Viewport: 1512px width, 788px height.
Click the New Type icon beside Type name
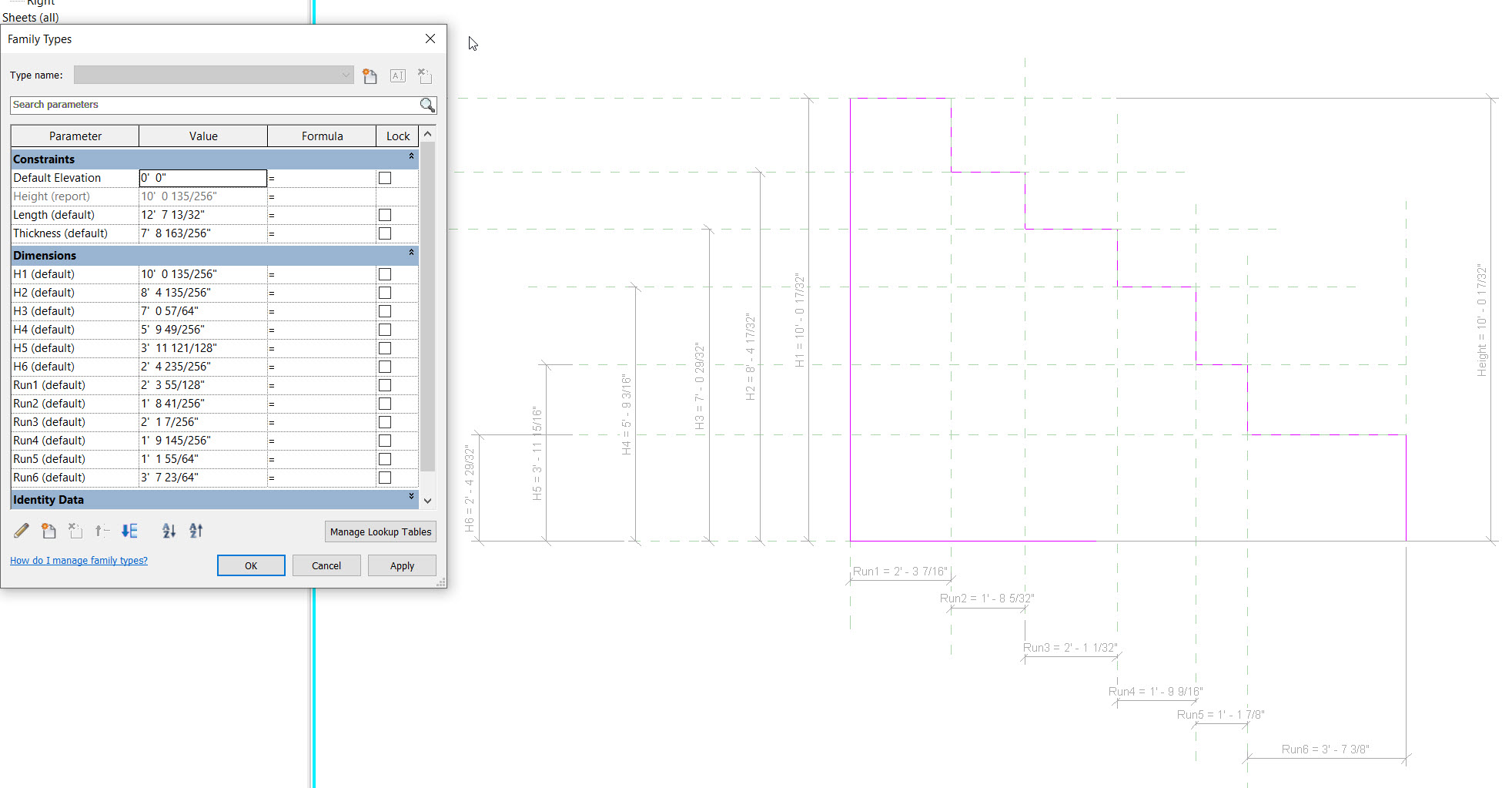coord(370,75)
